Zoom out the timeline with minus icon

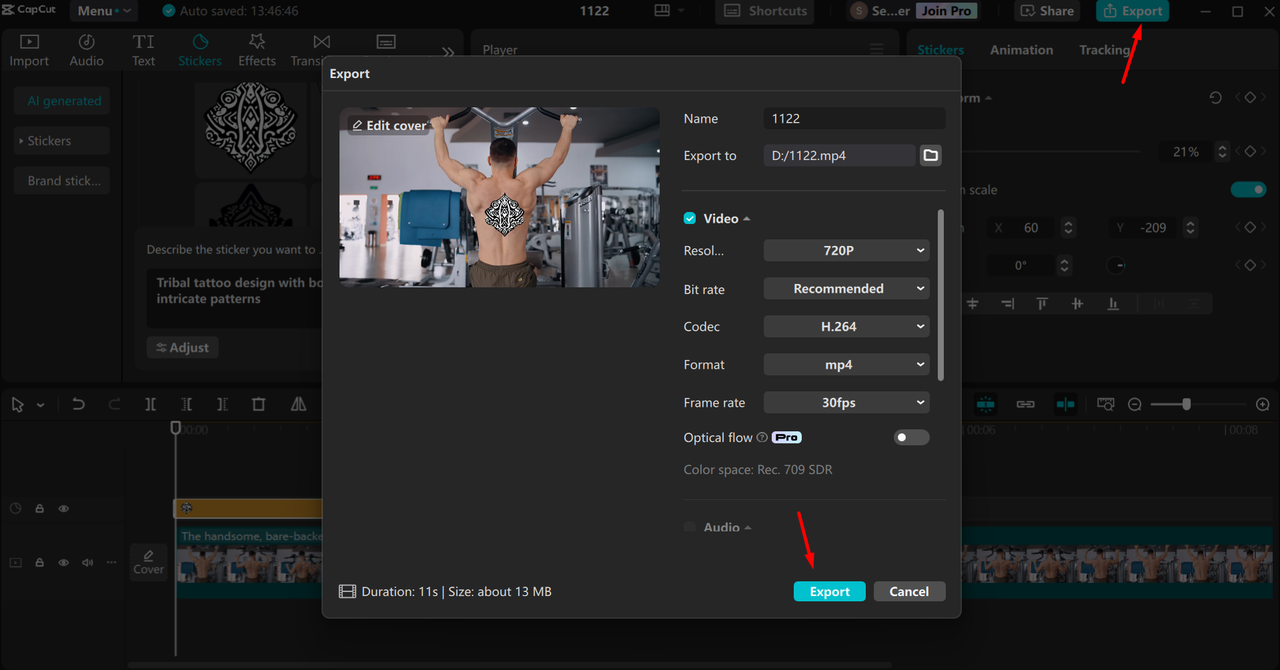pyautogui.click(x=1135, y=405)
